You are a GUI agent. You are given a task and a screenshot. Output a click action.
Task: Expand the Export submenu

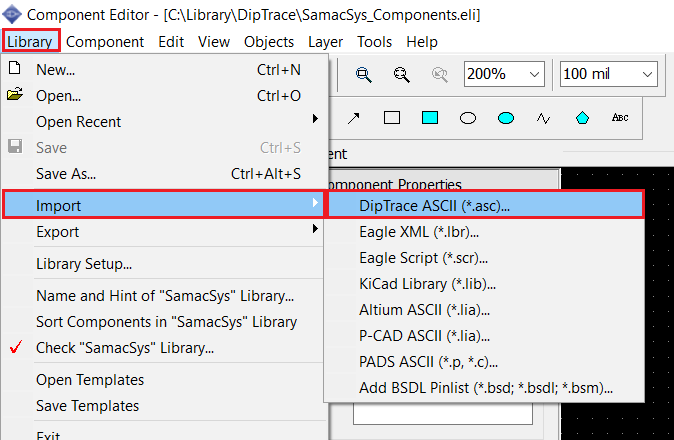pos(163,232)
